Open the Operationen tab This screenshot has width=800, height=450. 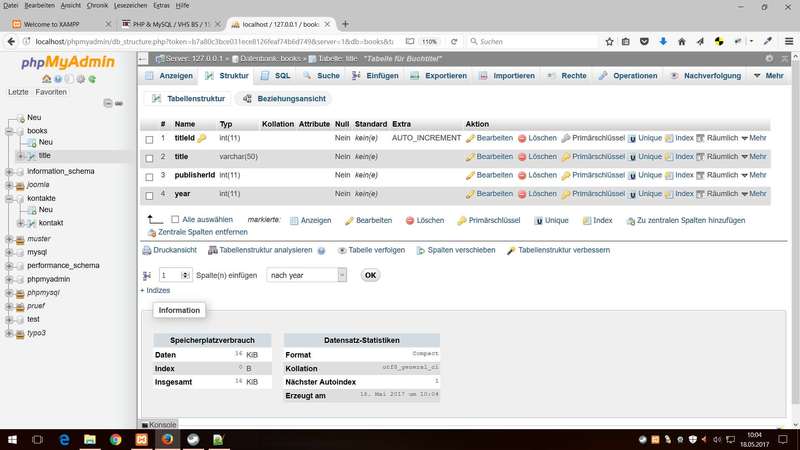tap(629, 76)
